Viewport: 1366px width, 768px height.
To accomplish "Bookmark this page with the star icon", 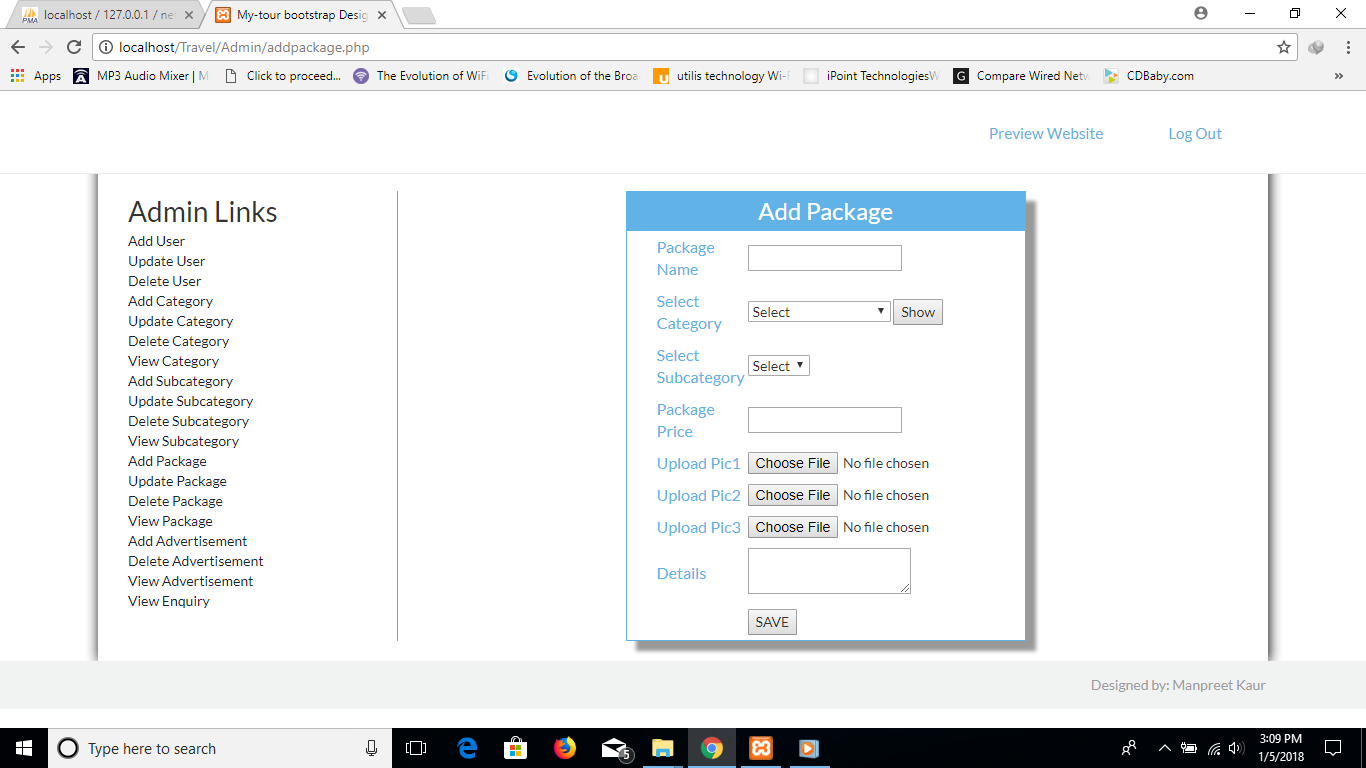I will tap(1284, 47).
